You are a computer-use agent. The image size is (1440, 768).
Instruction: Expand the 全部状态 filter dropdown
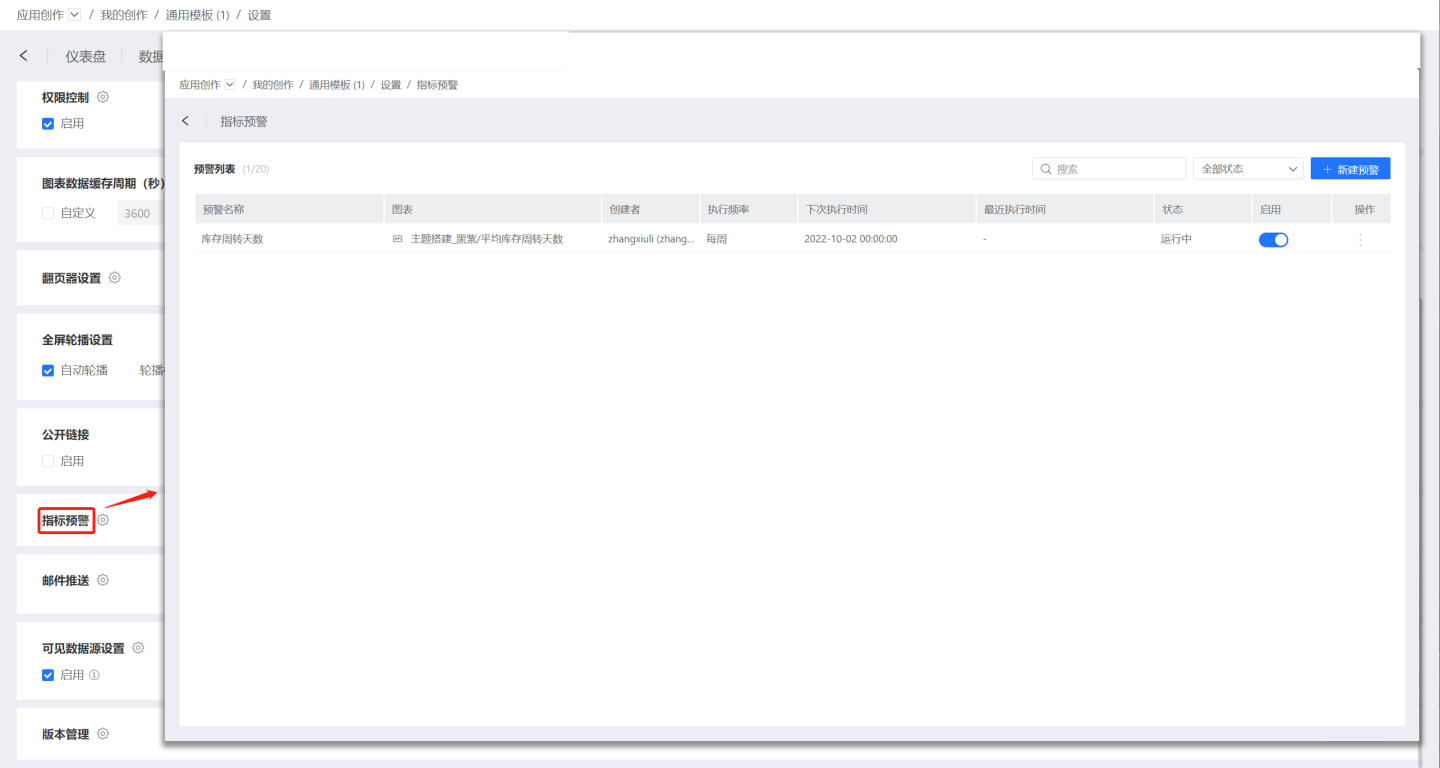tap(1248, 169)
